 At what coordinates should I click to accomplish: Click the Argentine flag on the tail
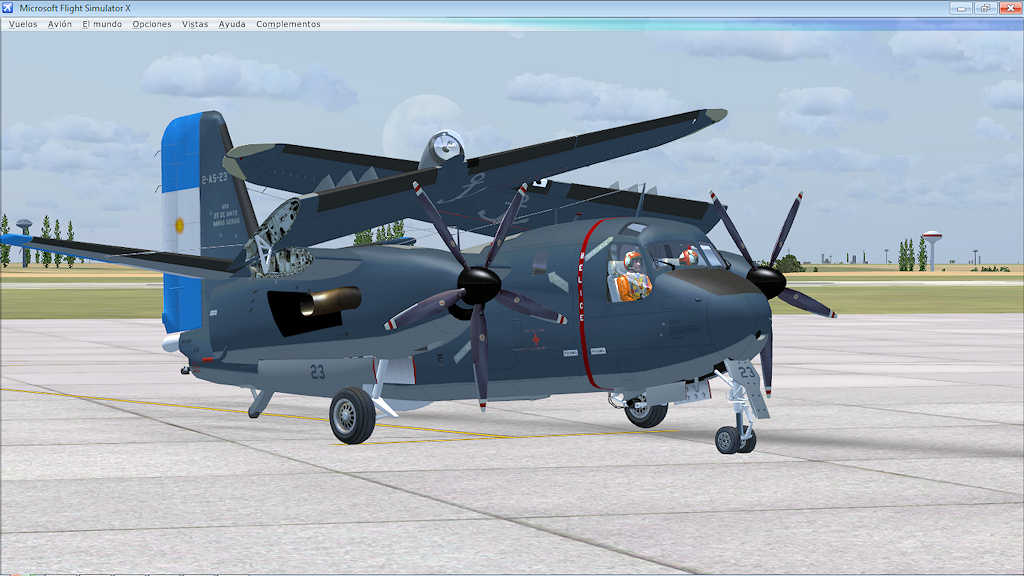180,225
